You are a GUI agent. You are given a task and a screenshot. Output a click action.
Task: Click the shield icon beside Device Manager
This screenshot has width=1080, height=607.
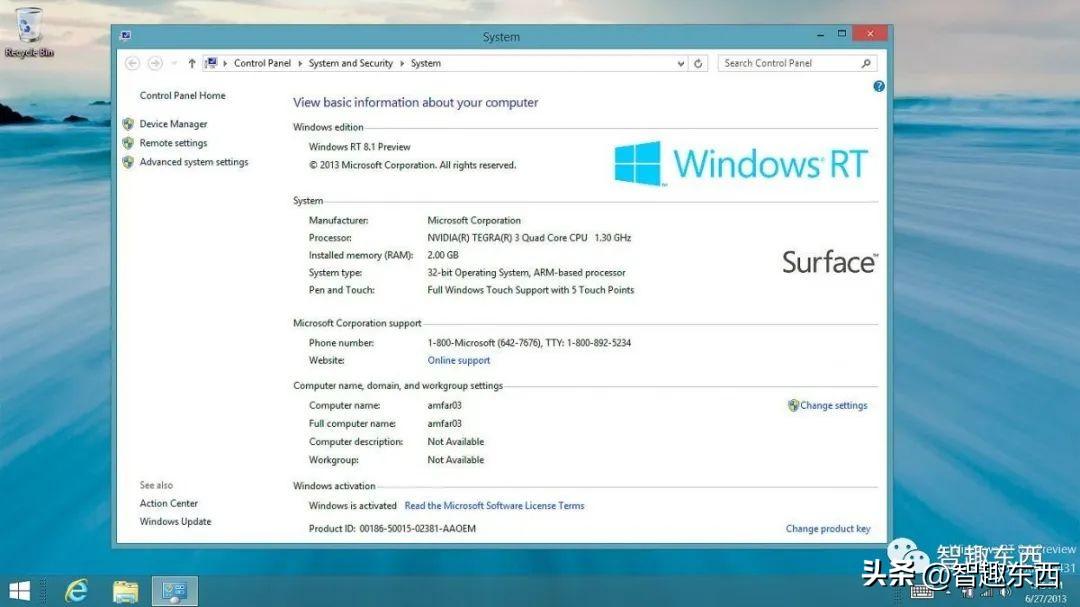pyautogui.click(x=128, y=124)
